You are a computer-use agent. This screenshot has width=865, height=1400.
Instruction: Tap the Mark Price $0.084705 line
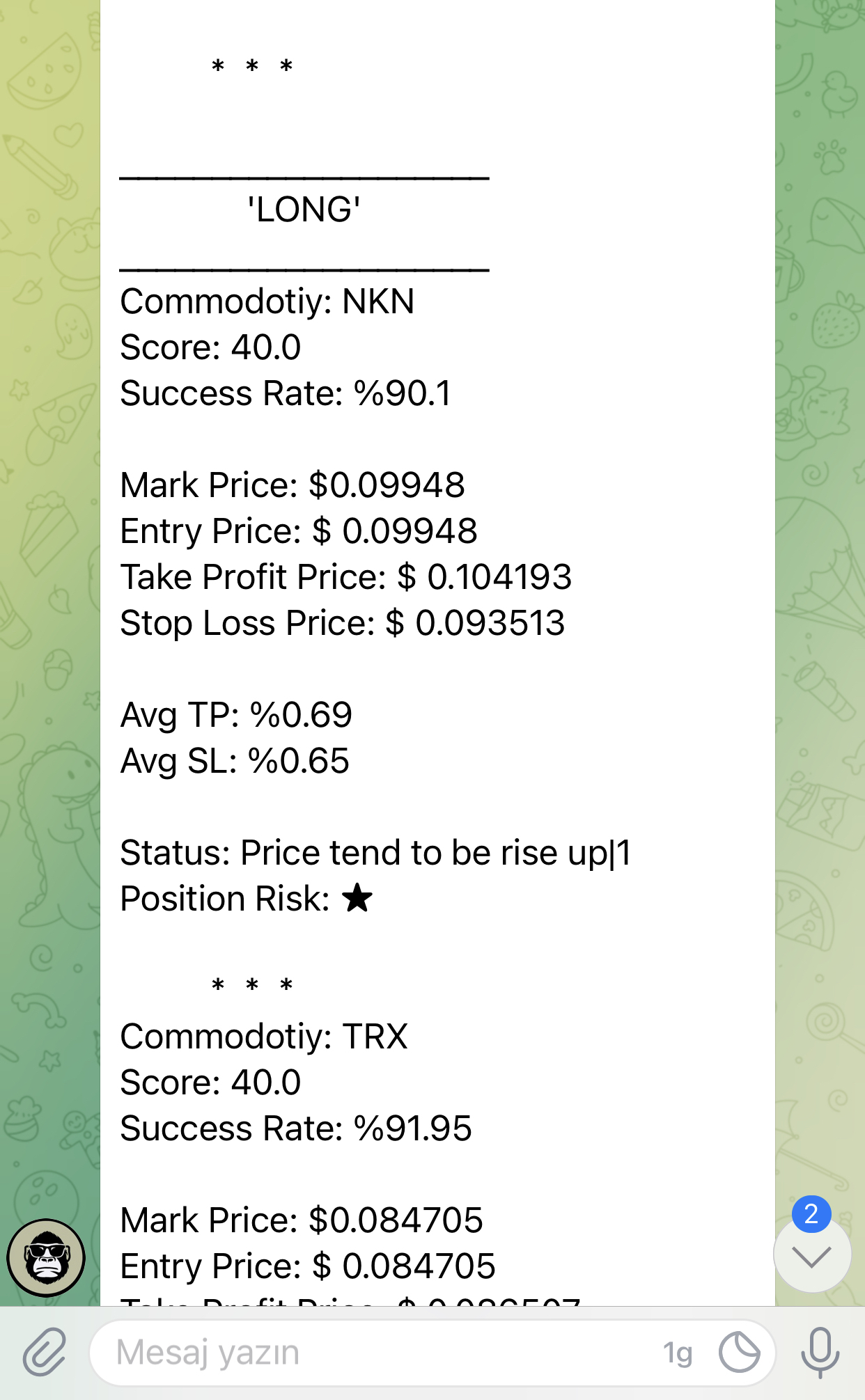click(302, 1220)
